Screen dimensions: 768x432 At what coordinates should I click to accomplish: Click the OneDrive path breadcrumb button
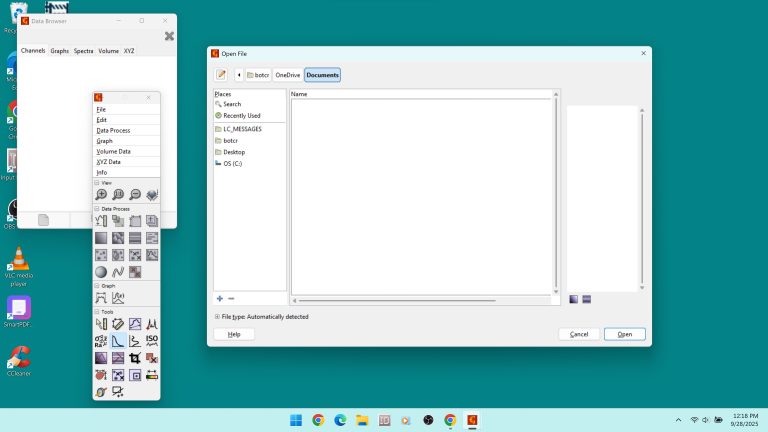coord(287,75)
